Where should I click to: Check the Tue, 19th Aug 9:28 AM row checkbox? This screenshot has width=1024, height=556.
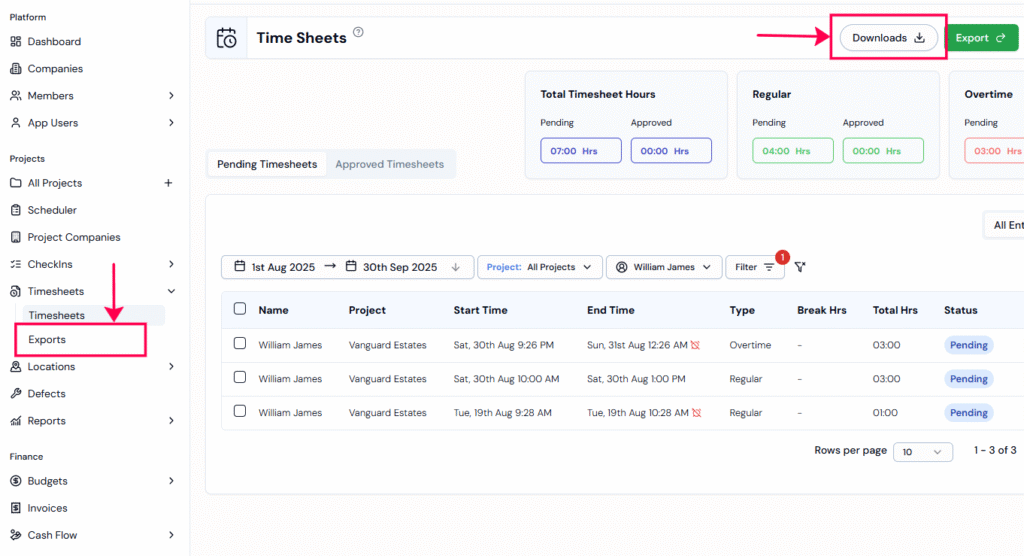point(240,412)
